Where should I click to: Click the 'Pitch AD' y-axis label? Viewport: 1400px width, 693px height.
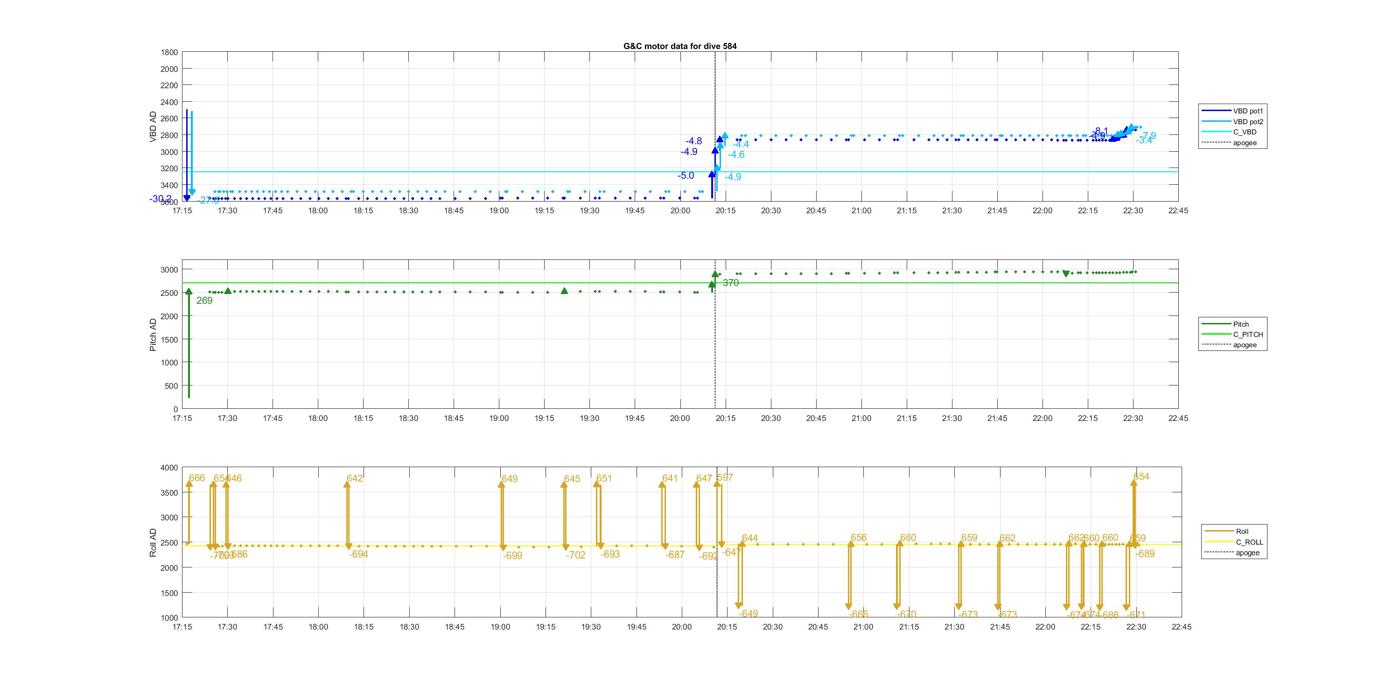click(x=154, y=335)
